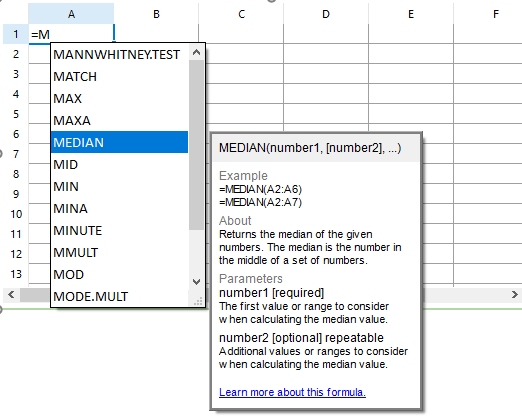This screenshot has width=522, height=416.
Task: Select row 9 header
Action: click(16, 194)
